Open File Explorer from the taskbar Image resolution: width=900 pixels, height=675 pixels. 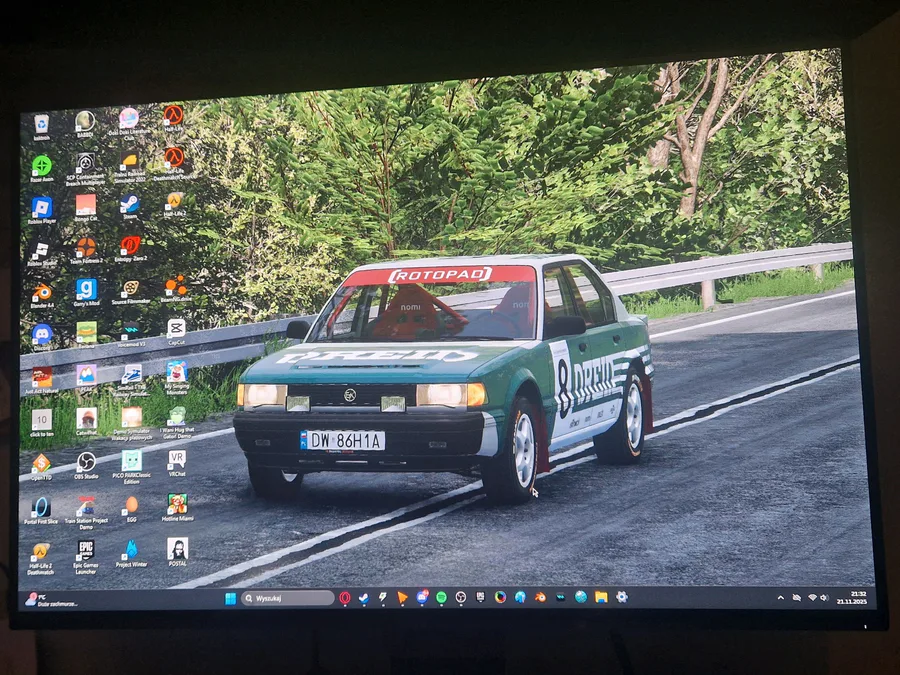[x=601, y=597]
